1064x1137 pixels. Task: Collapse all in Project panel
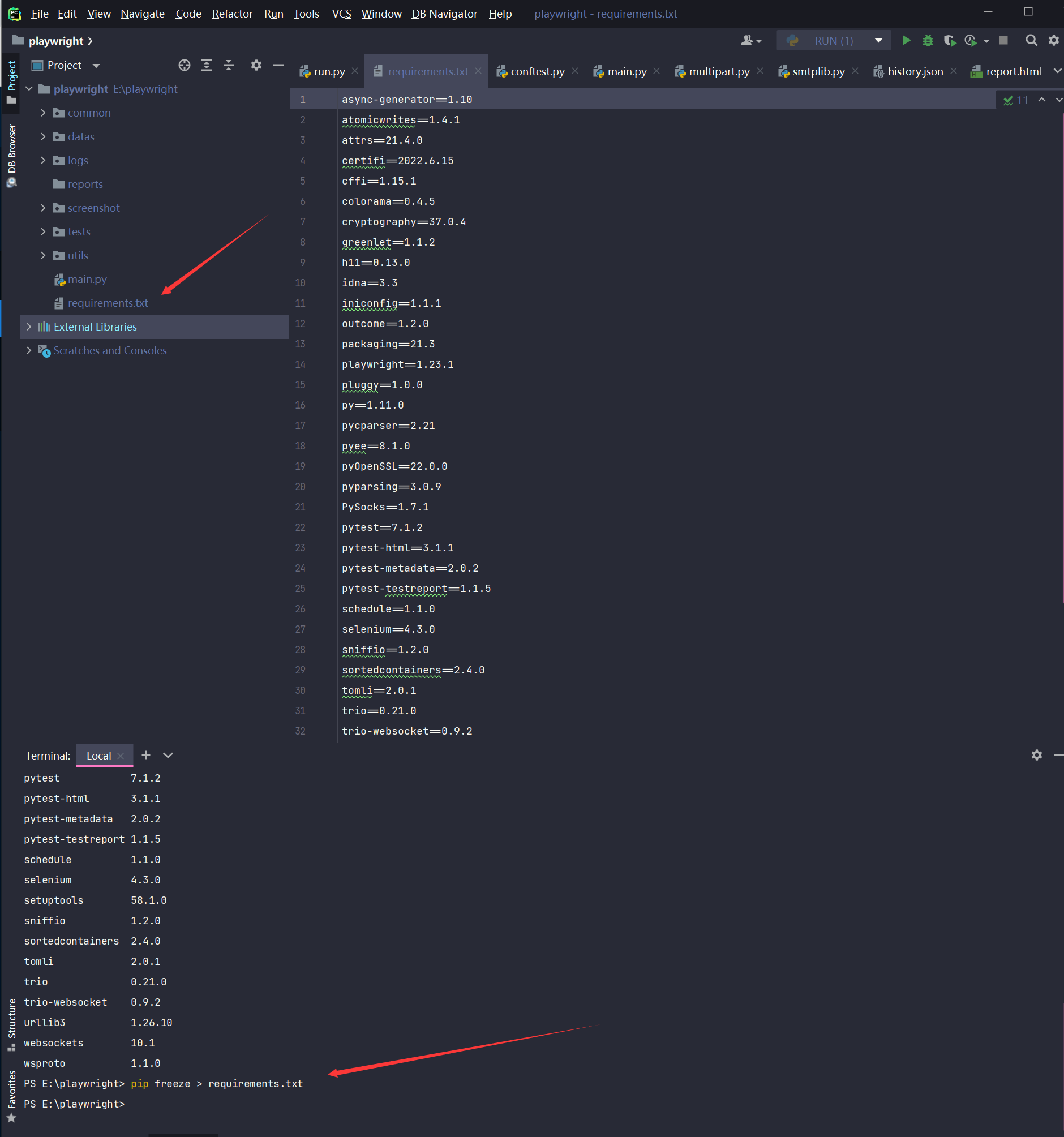pyautogui.click(x=229, y=65)
